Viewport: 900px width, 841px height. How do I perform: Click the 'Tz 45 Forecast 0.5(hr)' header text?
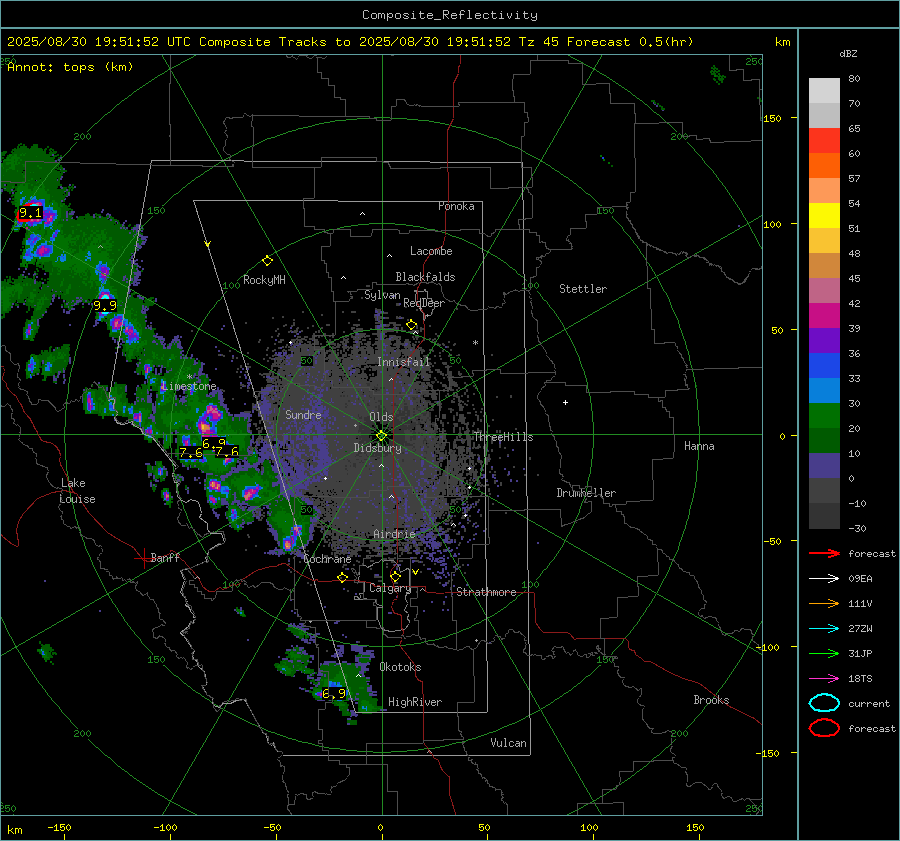pyautogui.click(x=606, y=42)
